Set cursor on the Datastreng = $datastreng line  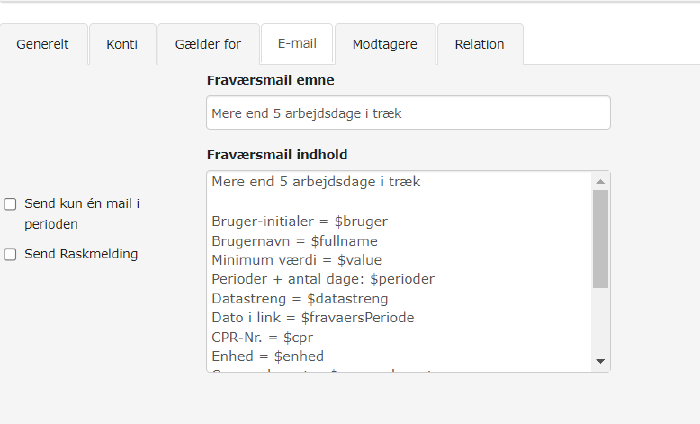(299, 298)
